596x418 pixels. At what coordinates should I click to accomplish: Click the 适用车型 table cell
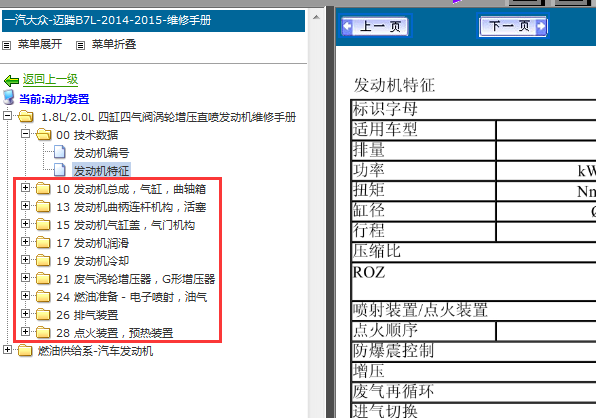point(424,130)
